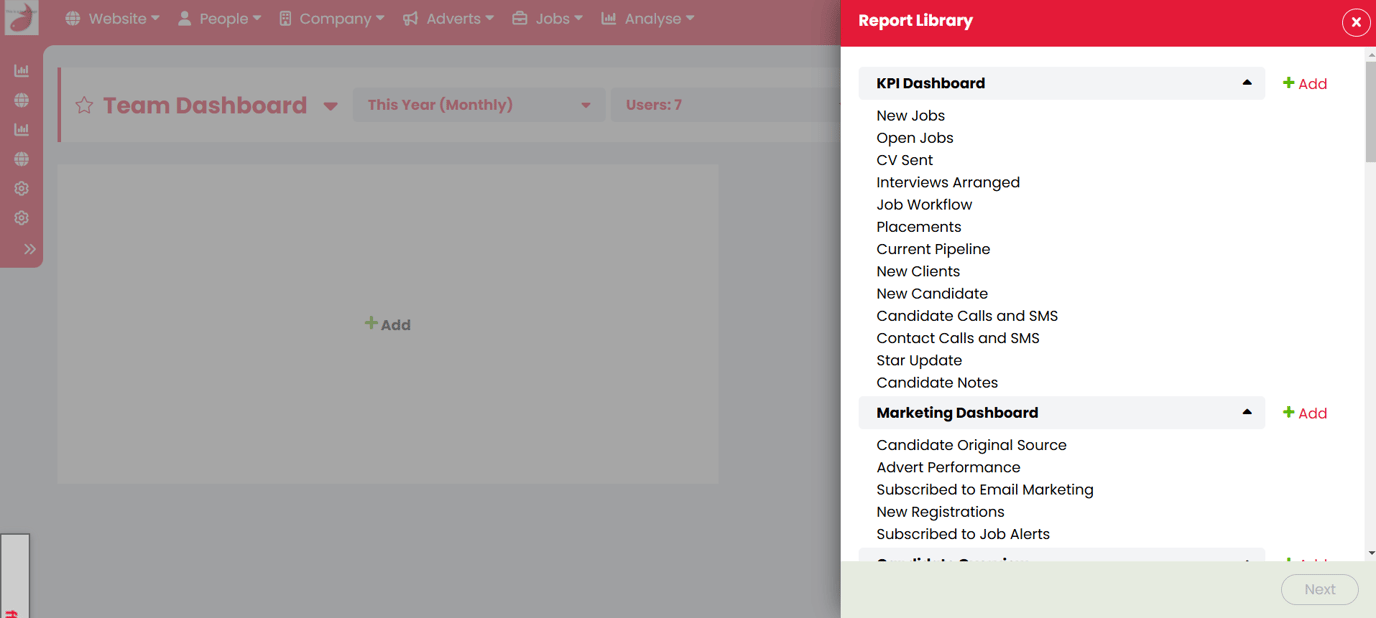Click the app logo in top-left corner
The width and height of the screenshot is (1376, 618).
(21, 18)
